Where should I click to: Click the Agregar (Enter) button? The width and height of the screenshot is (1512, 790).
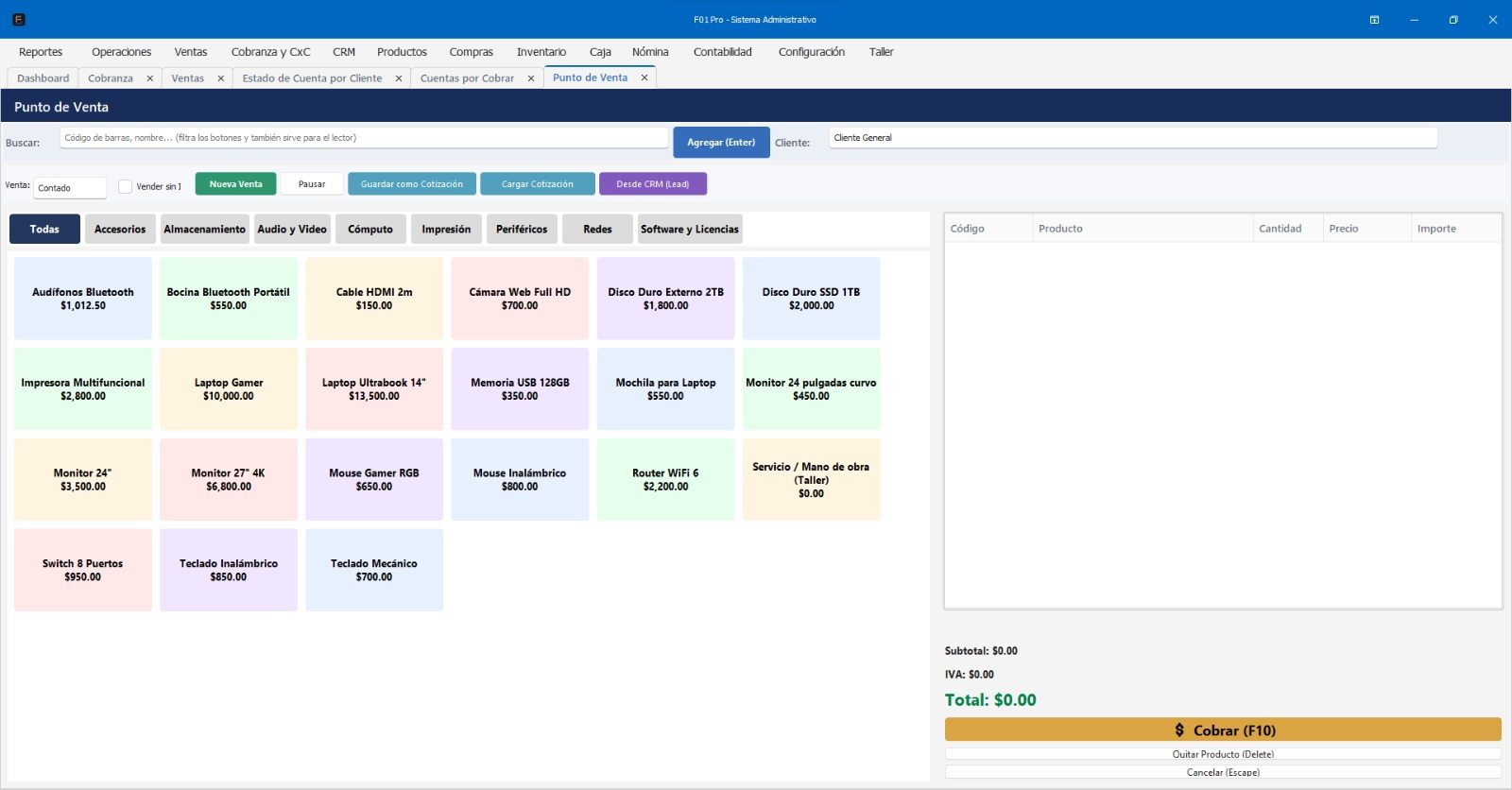tap(721, 143)
